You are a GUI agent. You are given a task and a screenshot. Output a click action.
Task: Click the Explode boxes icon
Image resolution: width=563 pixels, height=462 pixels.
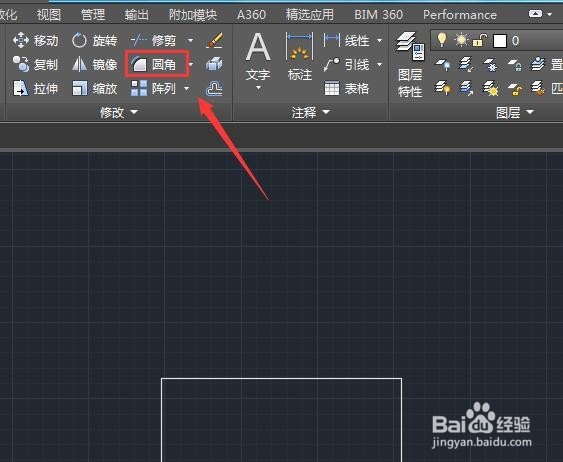click(214, 64)
